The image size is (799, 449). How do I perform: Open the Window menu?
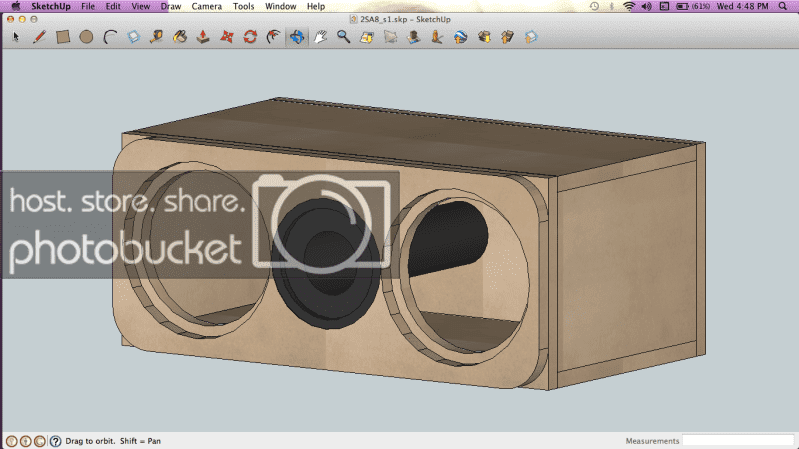click(x=280, y=6)
